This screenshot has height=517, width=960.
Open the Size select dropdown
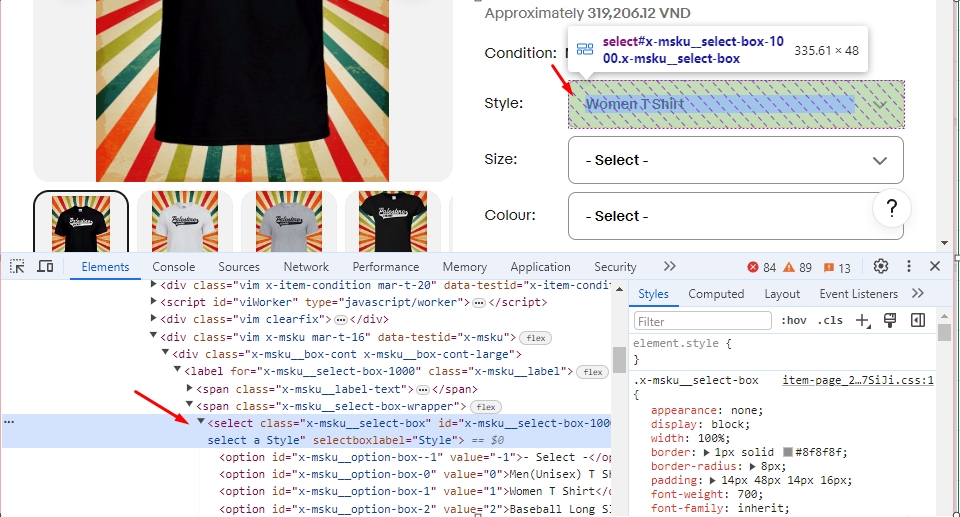[735, 160]
